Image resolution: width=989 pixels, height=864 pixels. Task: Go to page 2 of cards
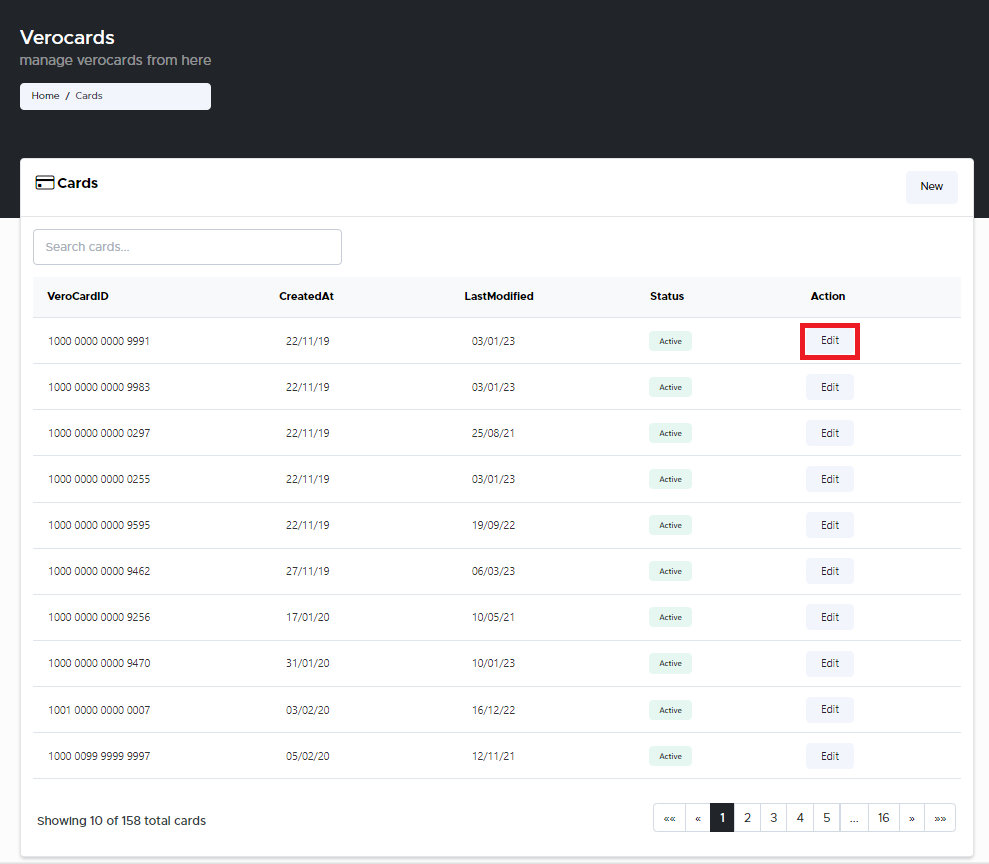(747, 818)
